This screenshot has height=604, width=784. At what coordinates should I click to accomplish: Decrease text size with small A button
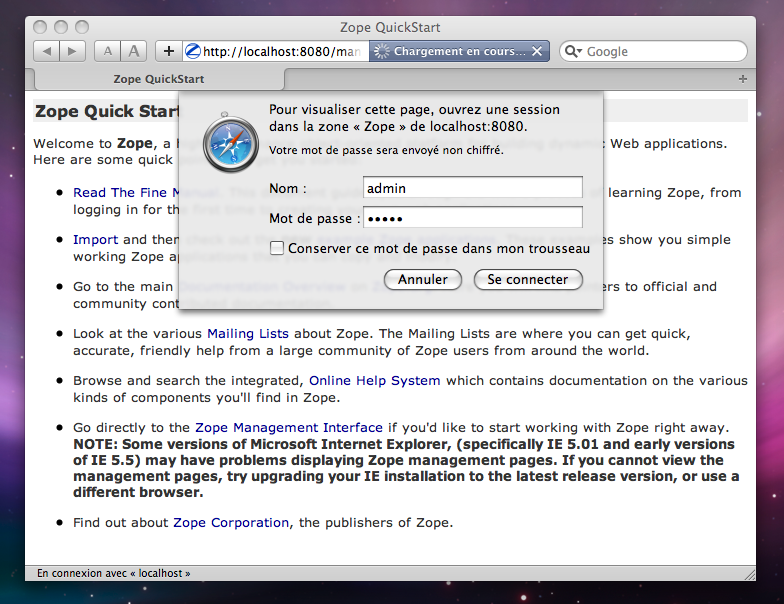[108, 51]
